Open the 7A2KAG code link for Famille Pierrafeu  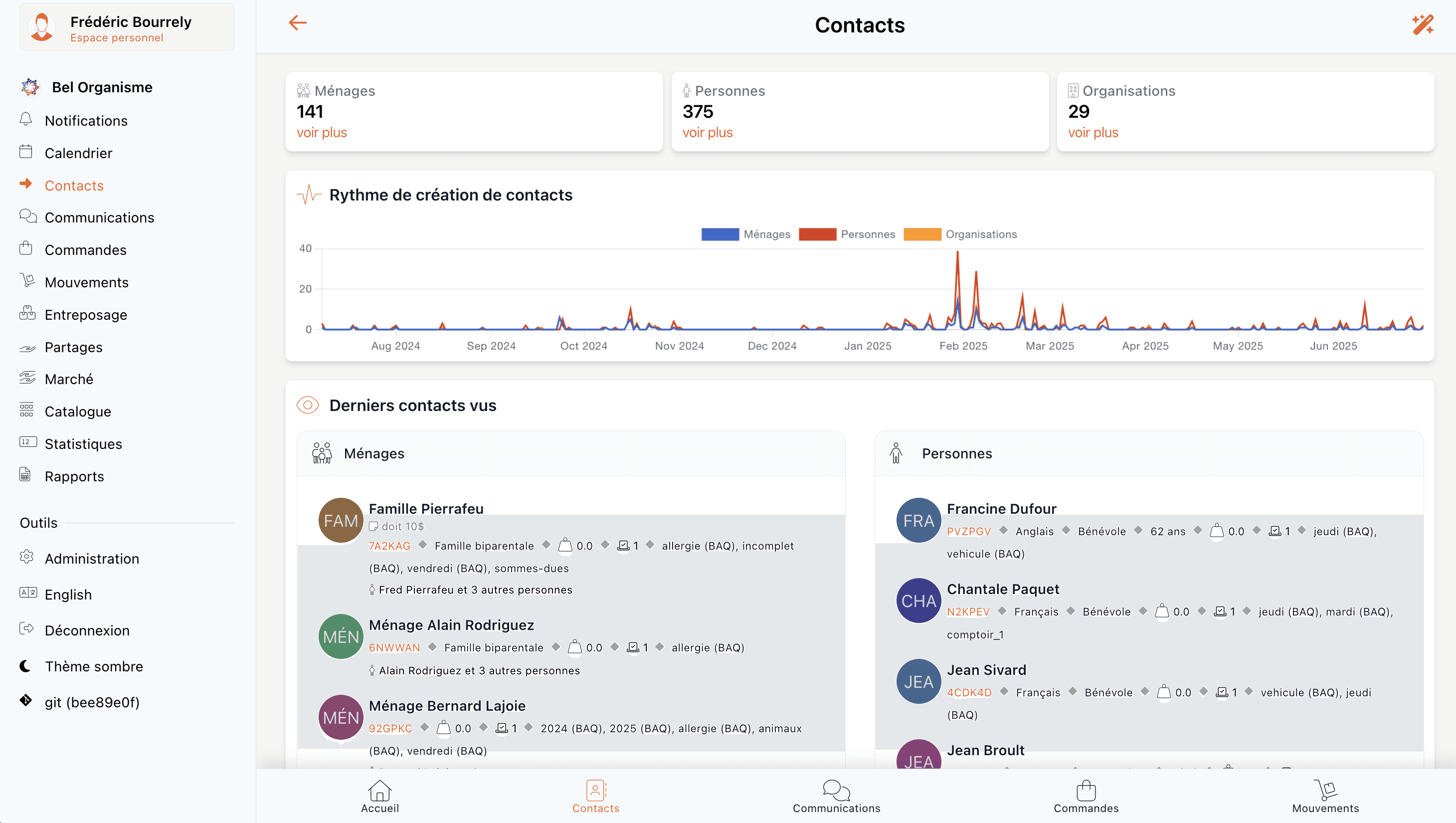click(x=389, y=546)
